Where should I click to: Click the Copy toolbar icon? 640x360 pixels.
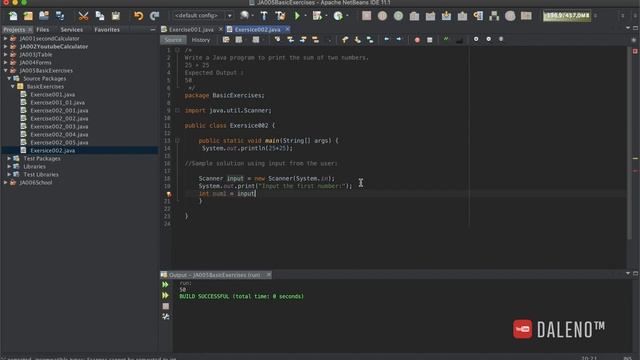(100, 16)
